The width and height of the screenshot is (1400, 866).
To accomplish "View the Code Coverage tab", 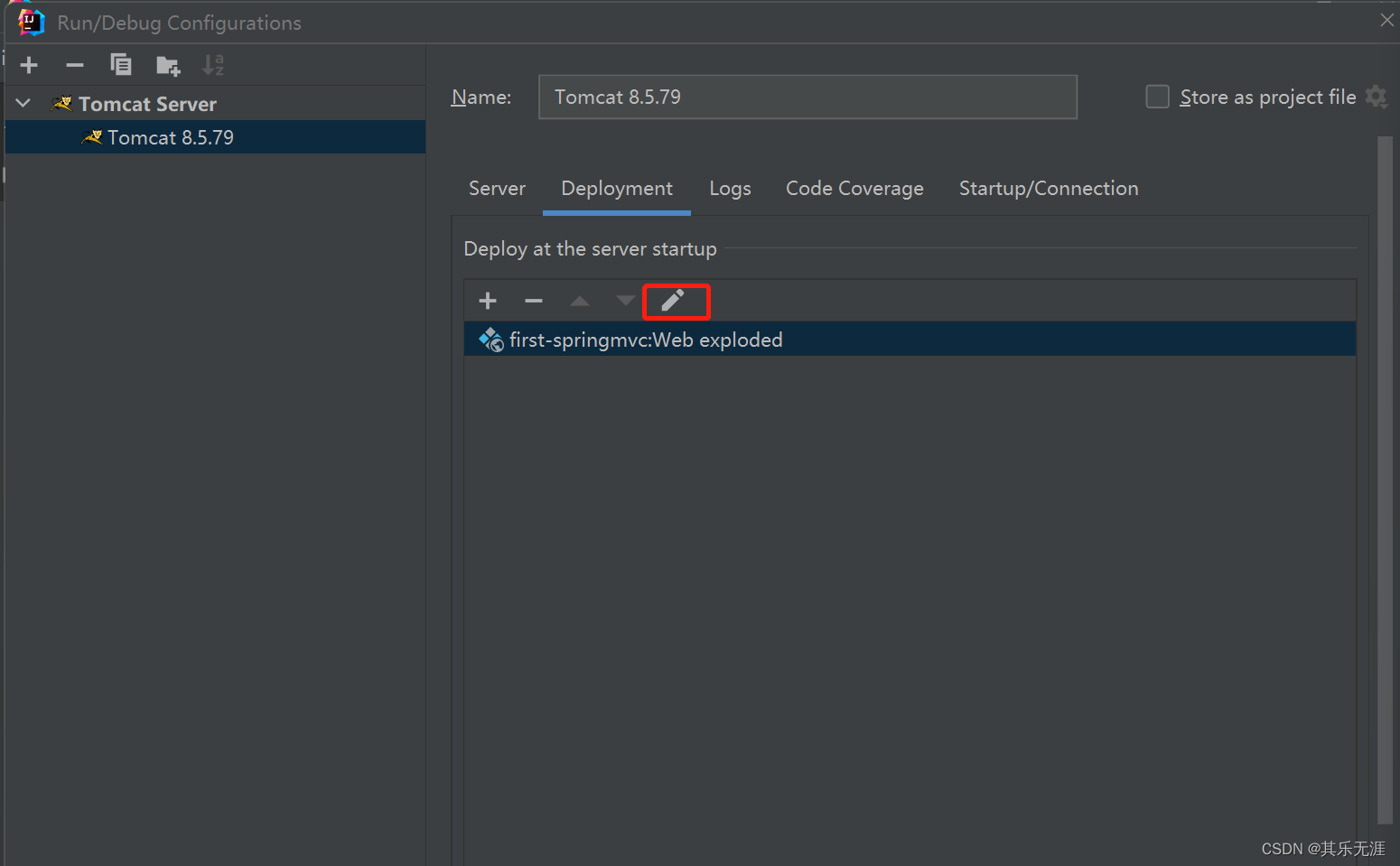I will pyautogui.click(x=854, y=188).
